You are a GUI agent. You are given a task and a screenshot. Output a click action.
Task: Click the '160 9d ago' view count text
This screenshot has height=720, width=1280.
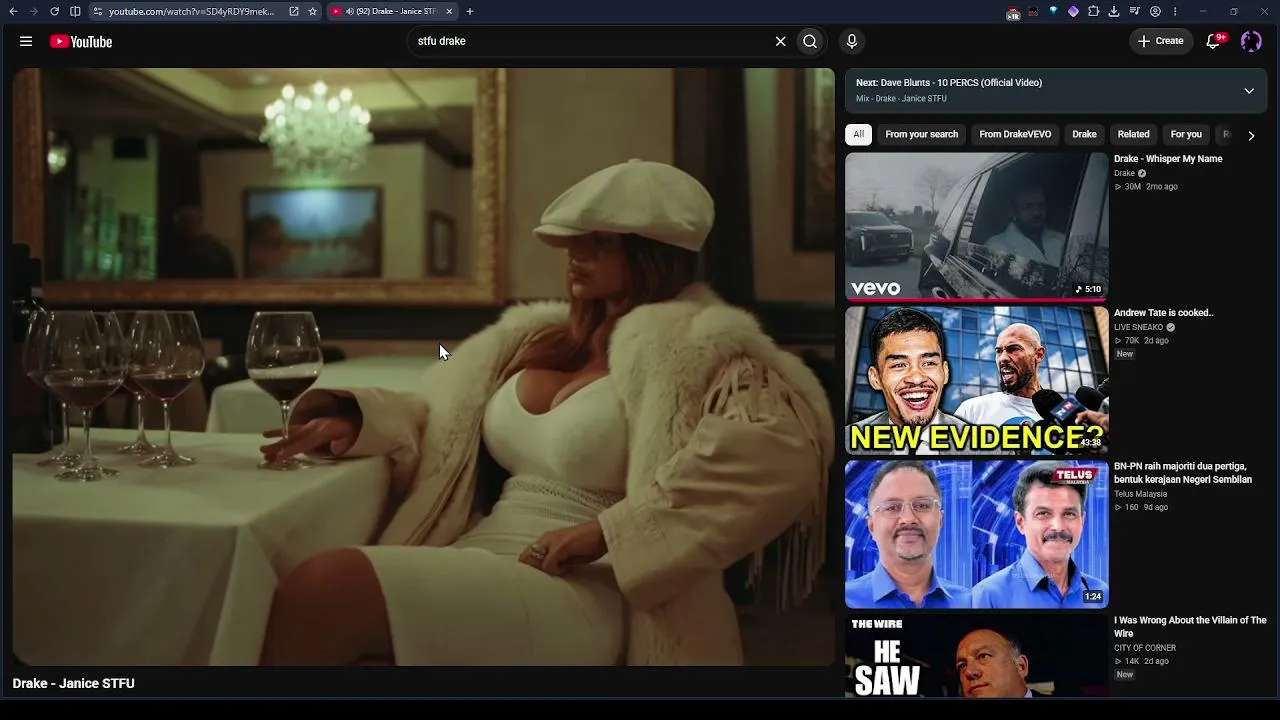point(1141,508)
